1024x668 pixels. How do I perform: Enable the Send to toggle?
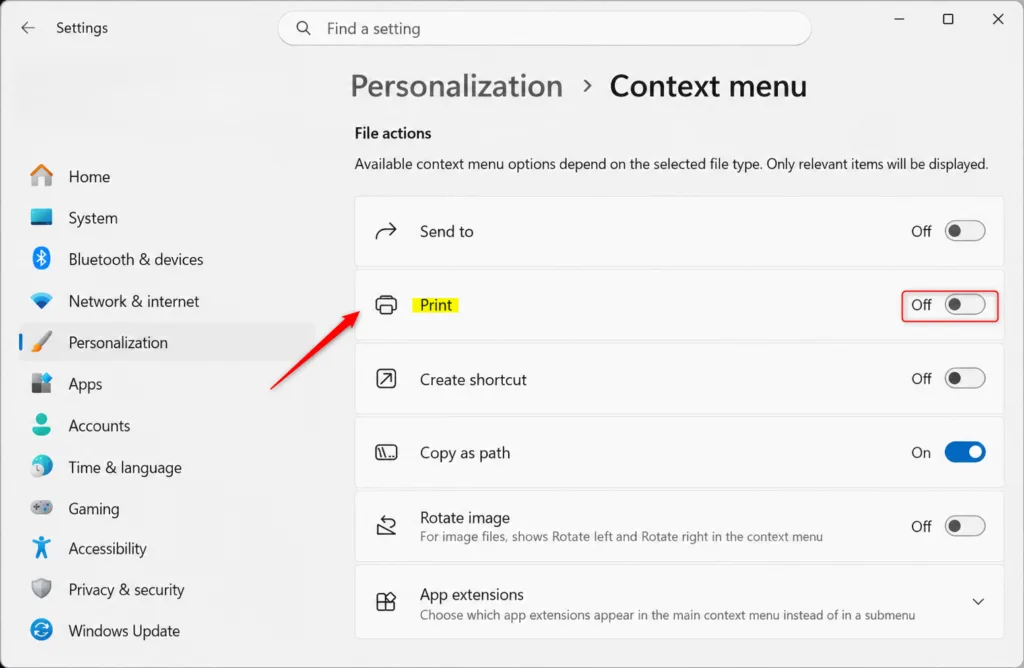(965, 231)
